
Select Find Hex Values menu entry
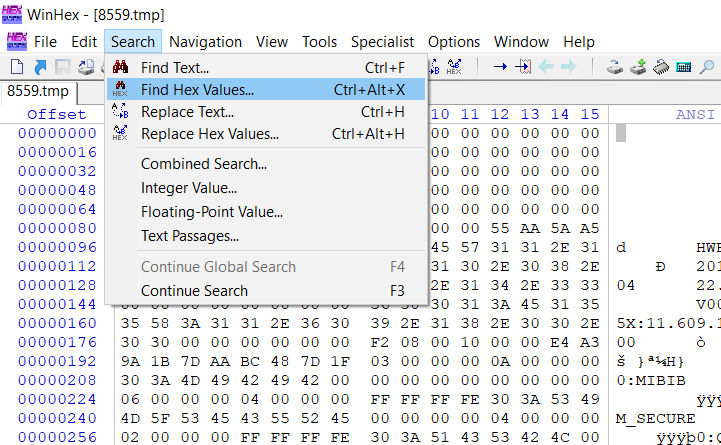[197, 90]
